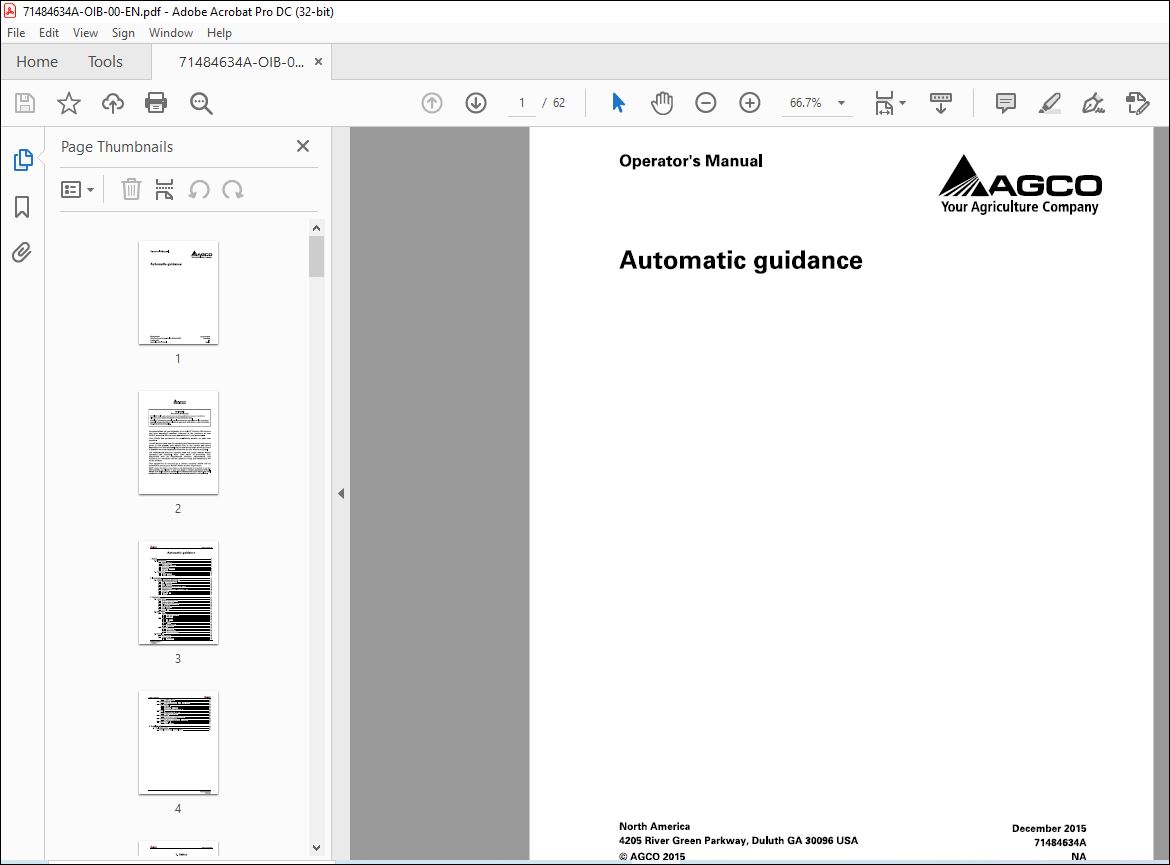Open the Help menu
This screenshot has height=865, width=1170.
219,33
